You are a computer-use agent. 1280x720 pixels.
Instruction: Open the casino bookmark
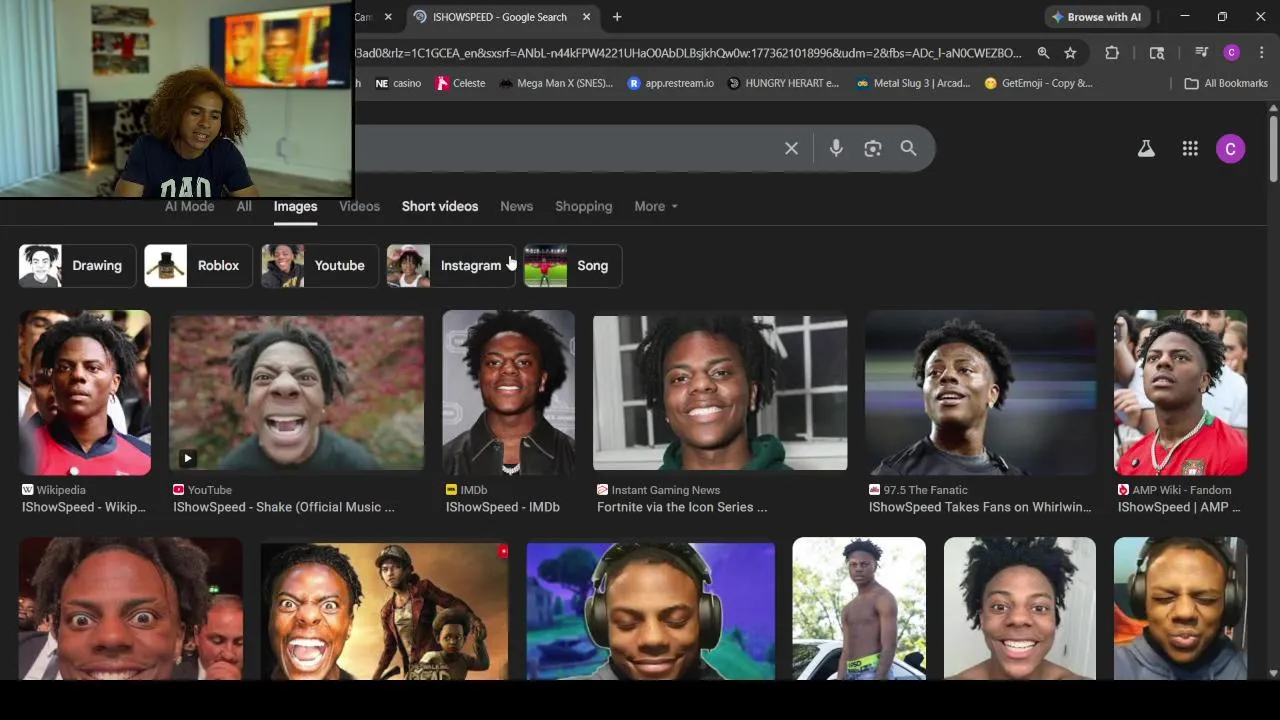pos(398,83)
